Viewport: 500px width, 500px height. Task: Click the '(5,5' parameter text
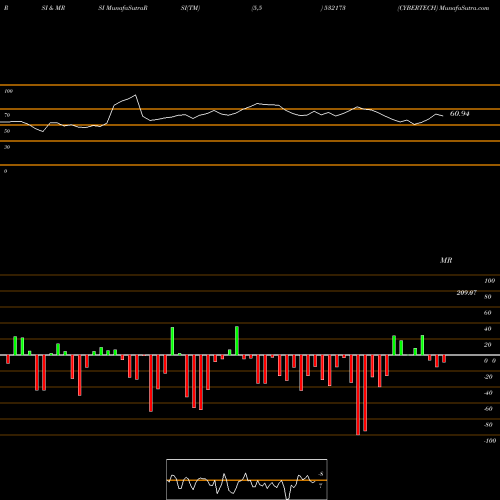click(x=257, y=8)
